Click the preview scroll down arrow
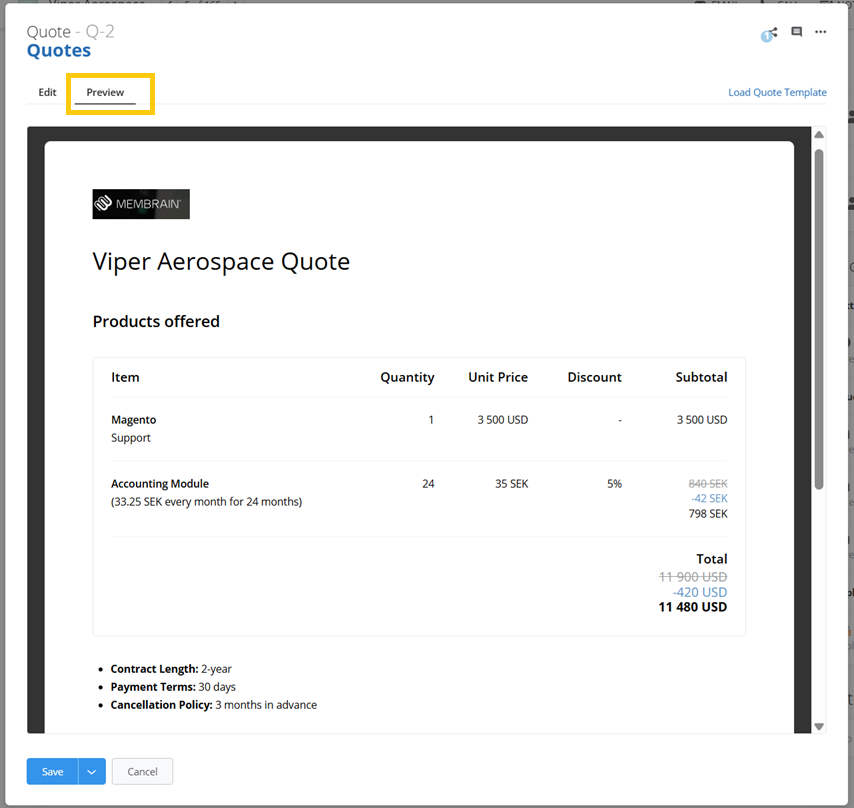854x808 pixels. point(819,727)
